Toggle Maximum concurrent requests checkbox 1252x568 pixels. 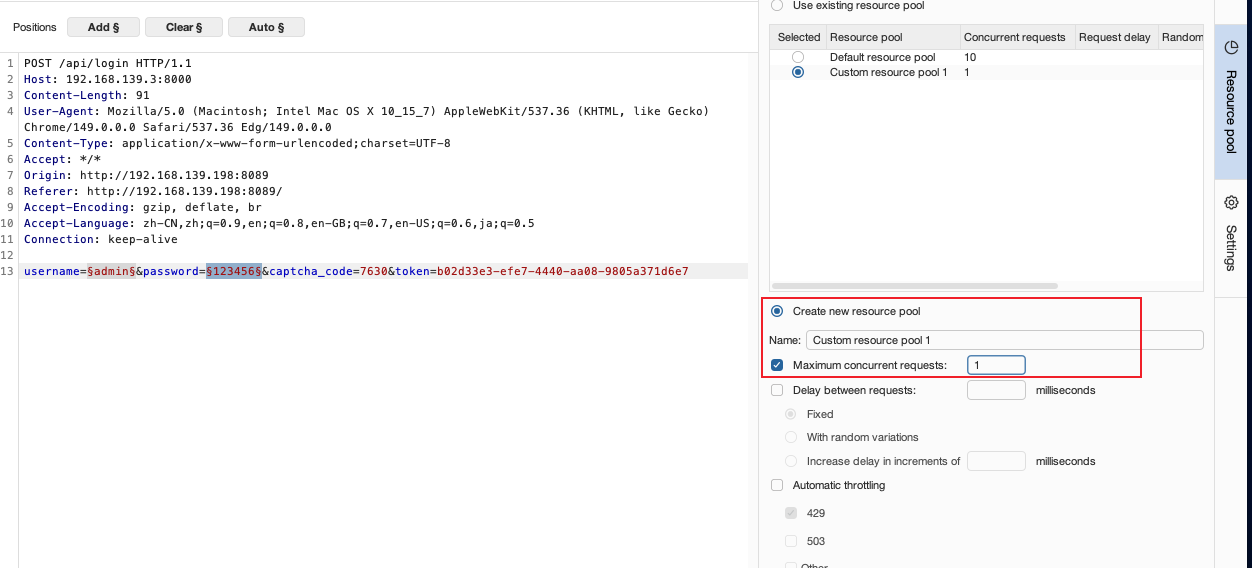point(777,365)
